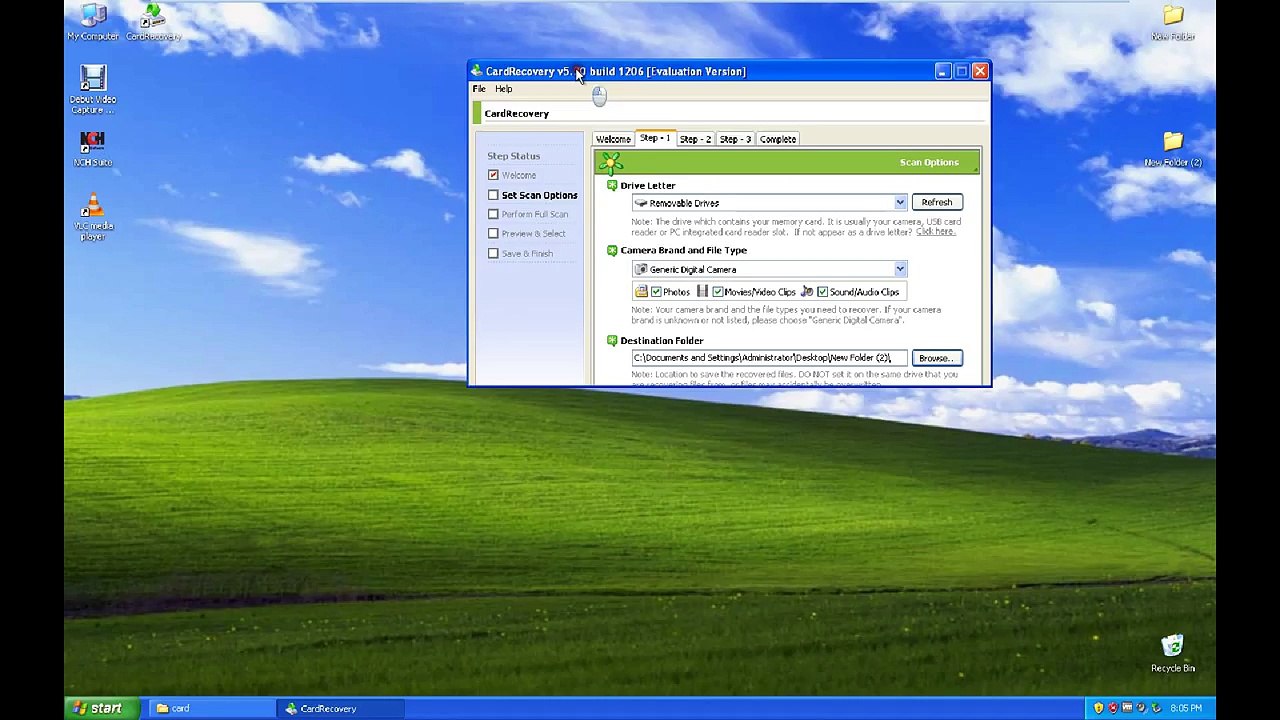Click Destination Folder section bullet icon
Viewport: 1280px width, 720px height.
612,340
